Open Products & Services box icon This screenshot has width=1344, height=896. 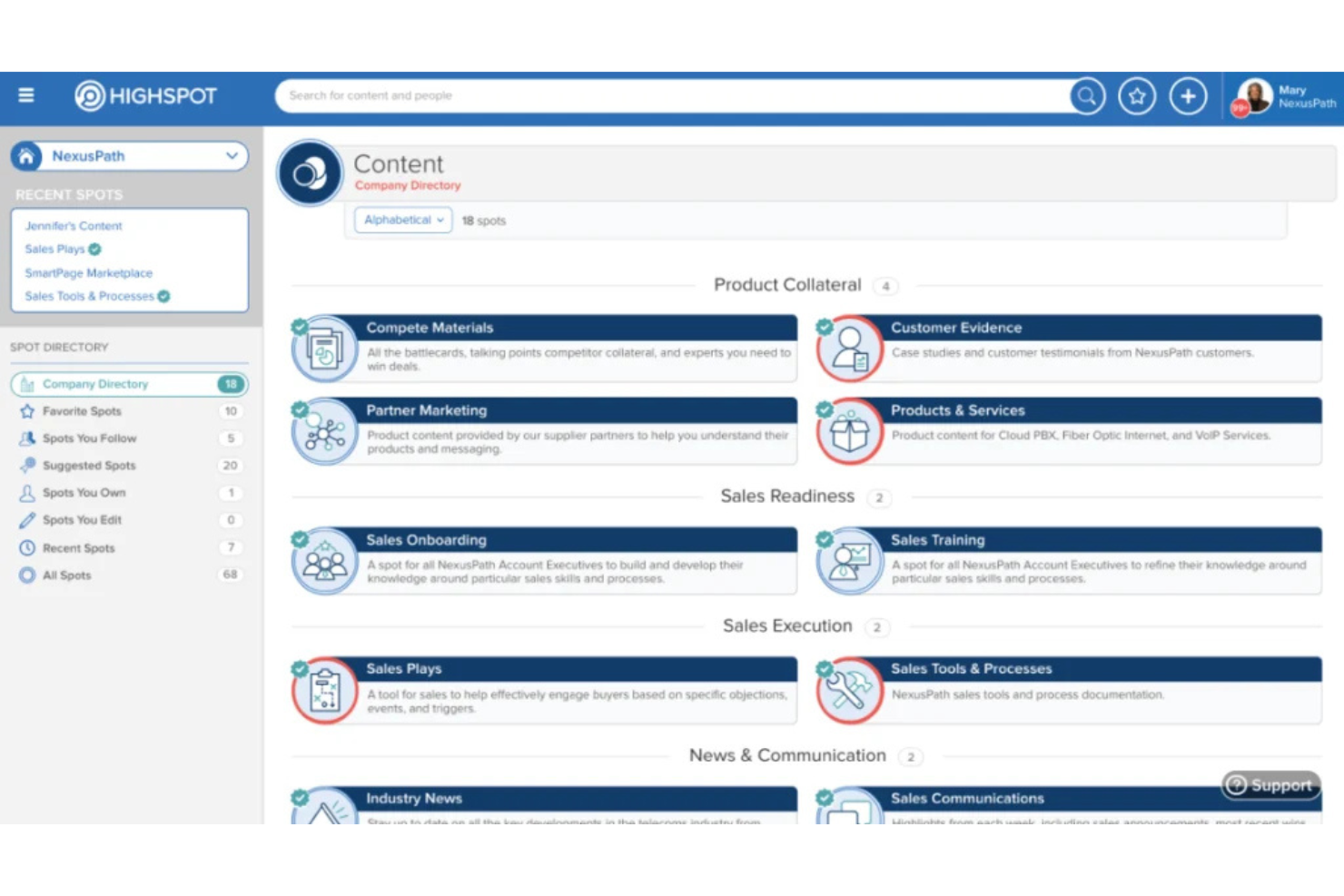[850, 432]
